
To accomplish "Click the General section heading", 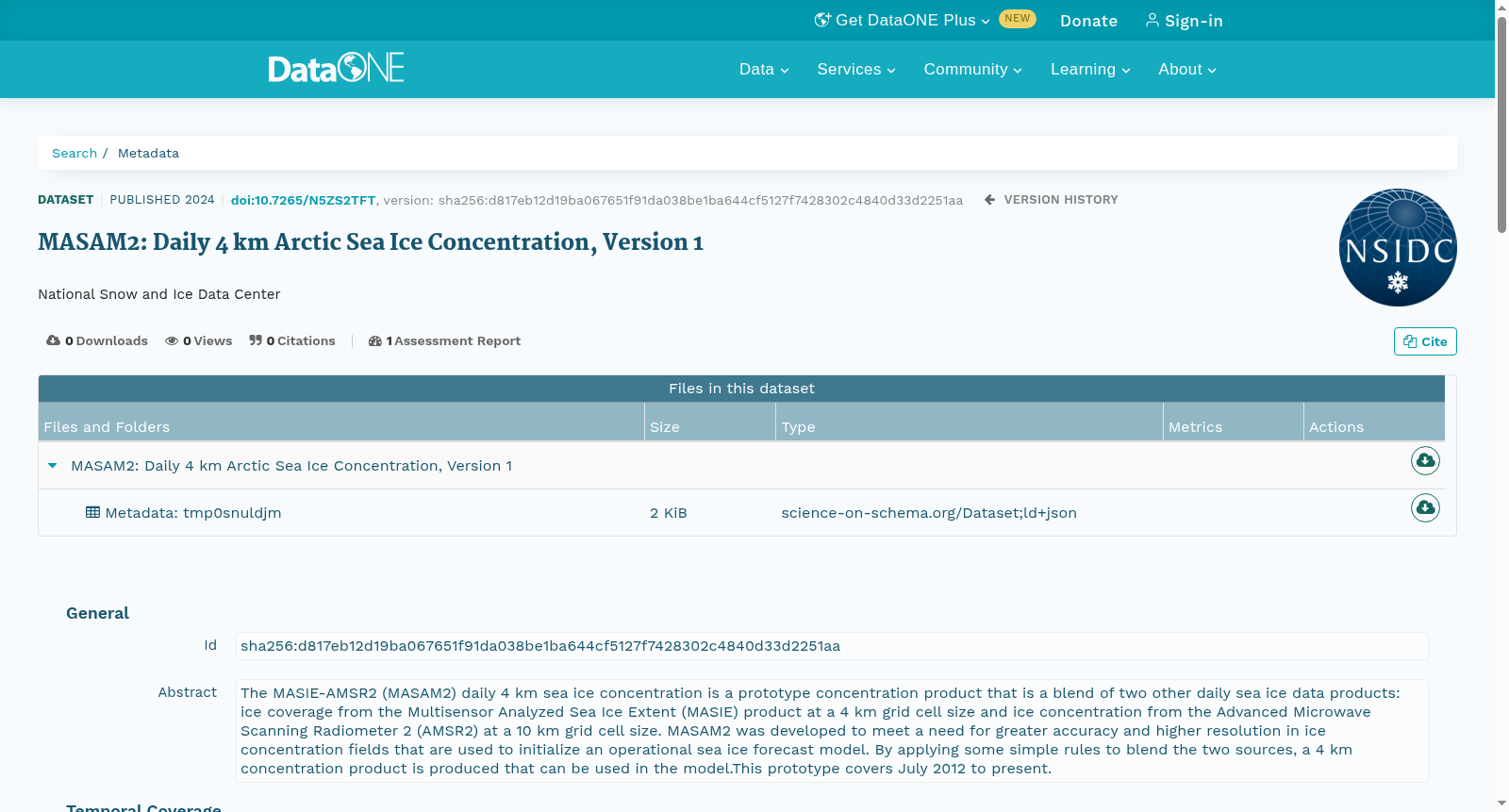I will (x=97, y=613).
